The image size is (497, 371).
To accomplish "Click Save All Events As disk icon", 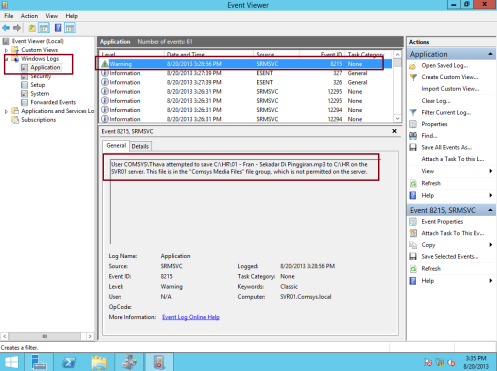I will pyautogui.click(x=413, y=147).
